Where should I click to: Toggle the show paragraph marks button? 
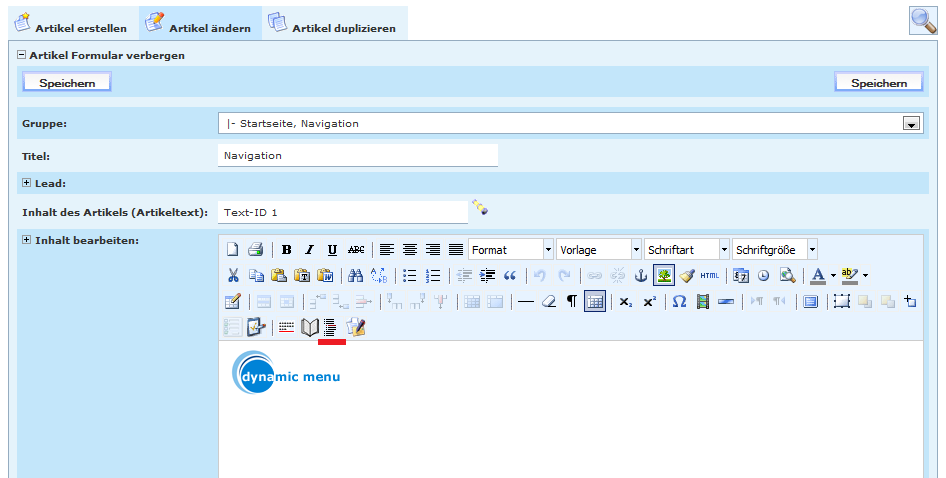(x=572, y=302)
